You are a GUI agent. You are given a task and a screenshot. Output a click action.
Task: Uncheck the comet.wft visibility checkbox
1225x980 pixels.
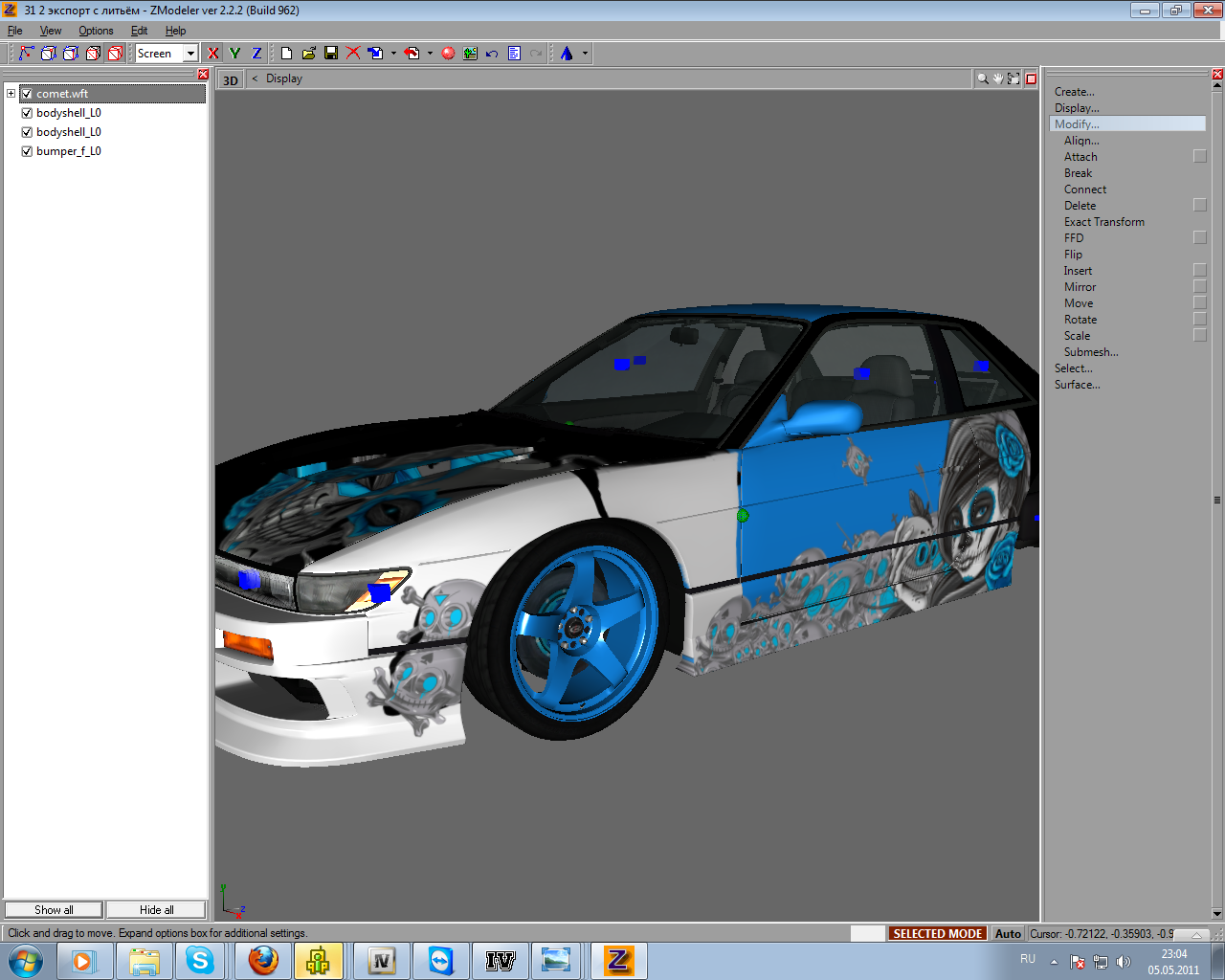(27, 94)
